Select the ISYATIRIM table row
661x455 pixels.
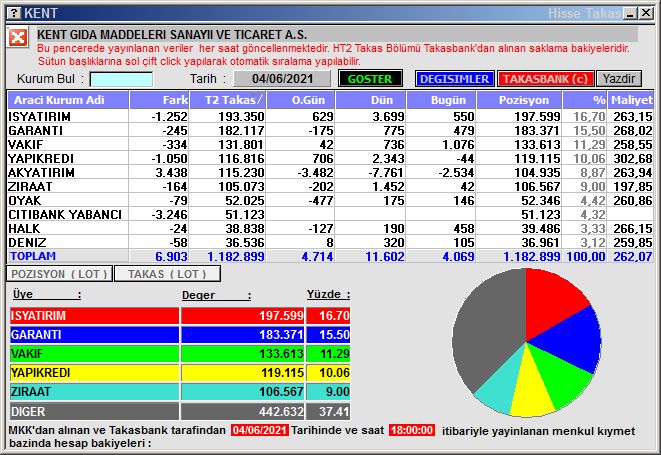click(330, 116)
